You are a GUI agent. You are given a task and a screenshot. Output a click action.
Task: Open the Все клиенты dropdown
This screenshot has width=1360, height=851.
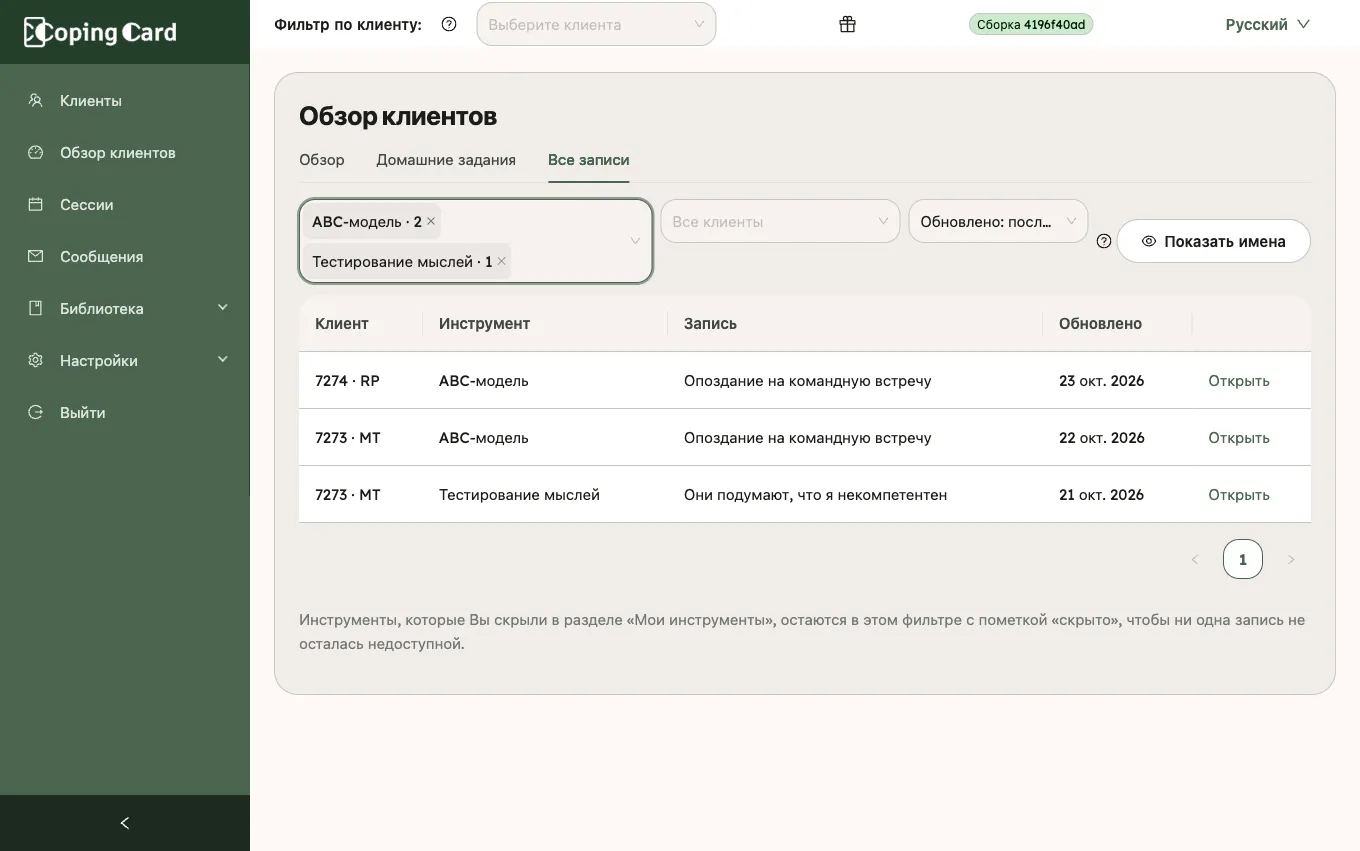pyautogui.click(x=780, y=221)
